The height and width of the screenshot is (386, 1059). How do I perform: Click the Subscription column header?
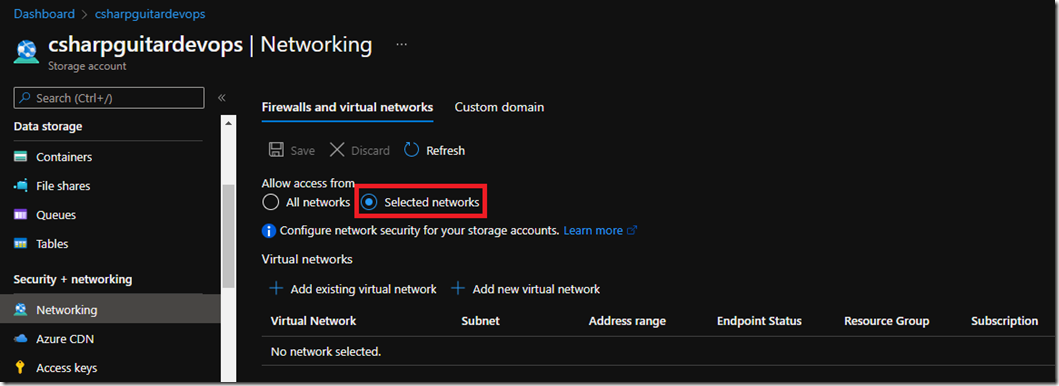coord(1004,321)
